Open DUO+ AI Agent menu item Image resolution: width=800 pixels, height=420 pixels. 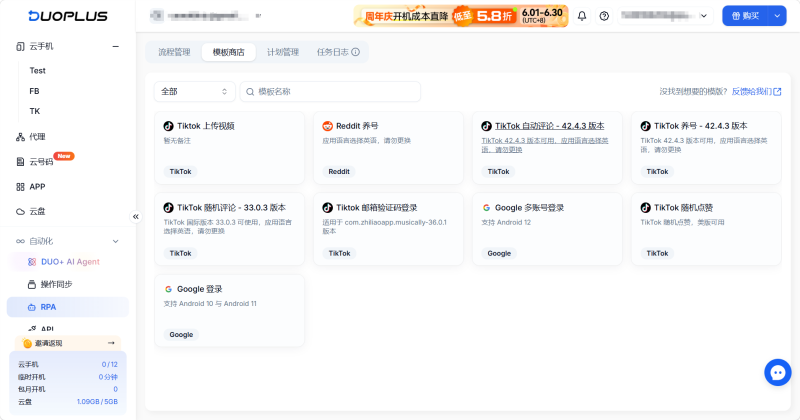70,262
